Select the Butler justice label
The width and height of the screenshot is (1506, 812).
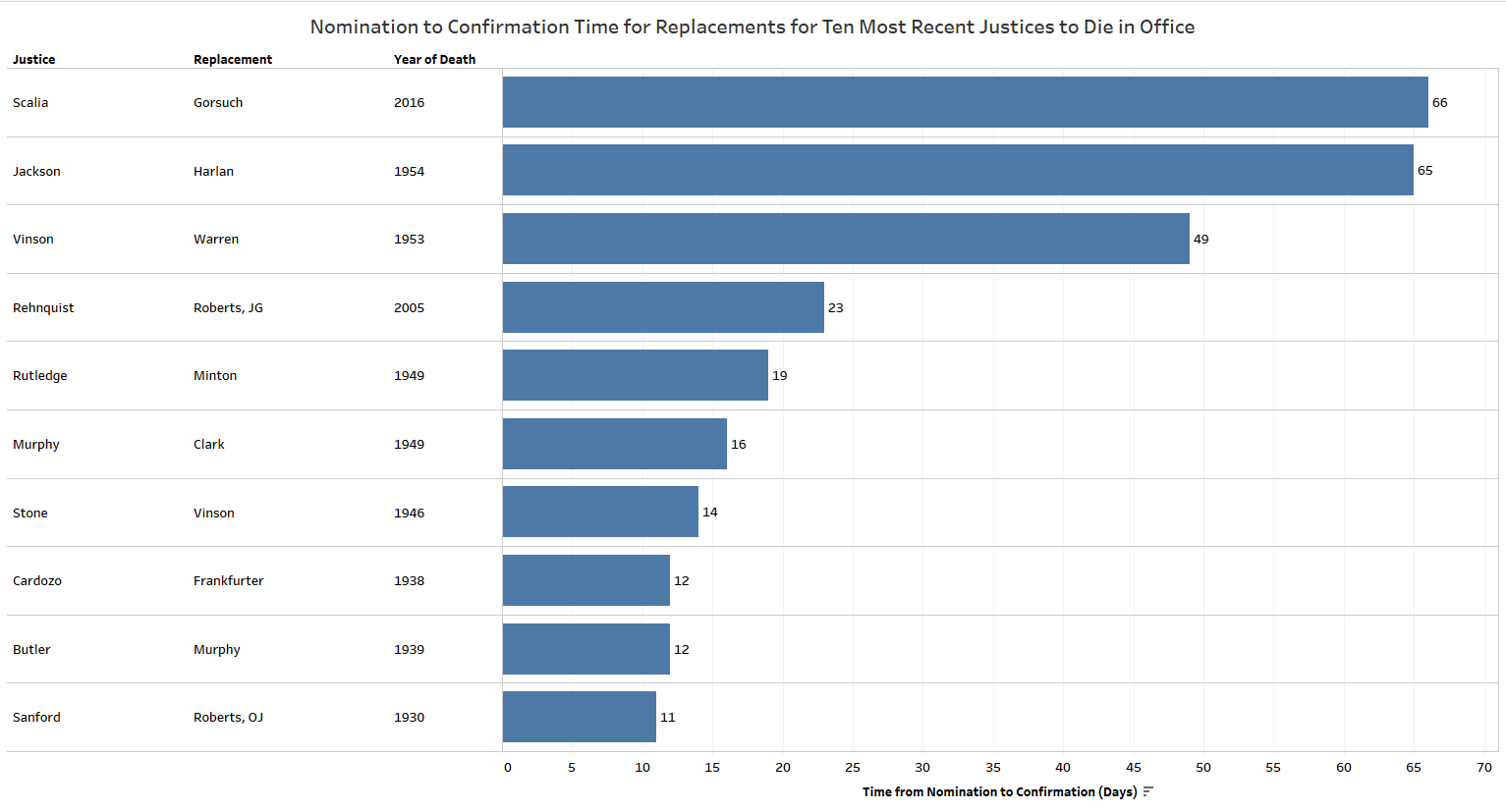31,649
